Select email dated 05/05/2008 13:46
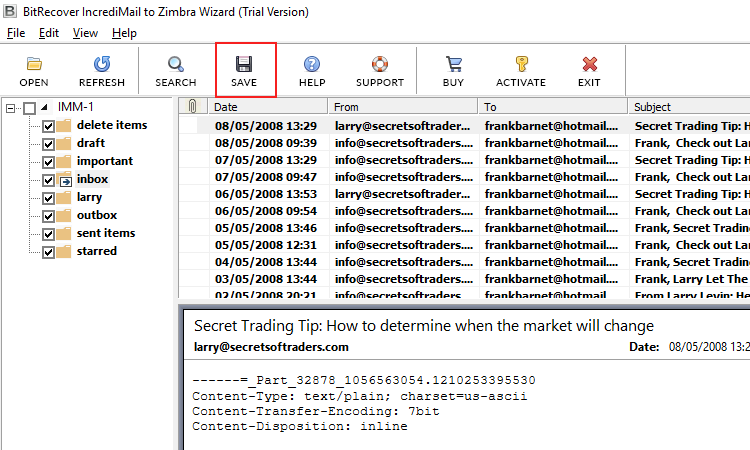Viewport: 750px width, 450px height. 464,228
